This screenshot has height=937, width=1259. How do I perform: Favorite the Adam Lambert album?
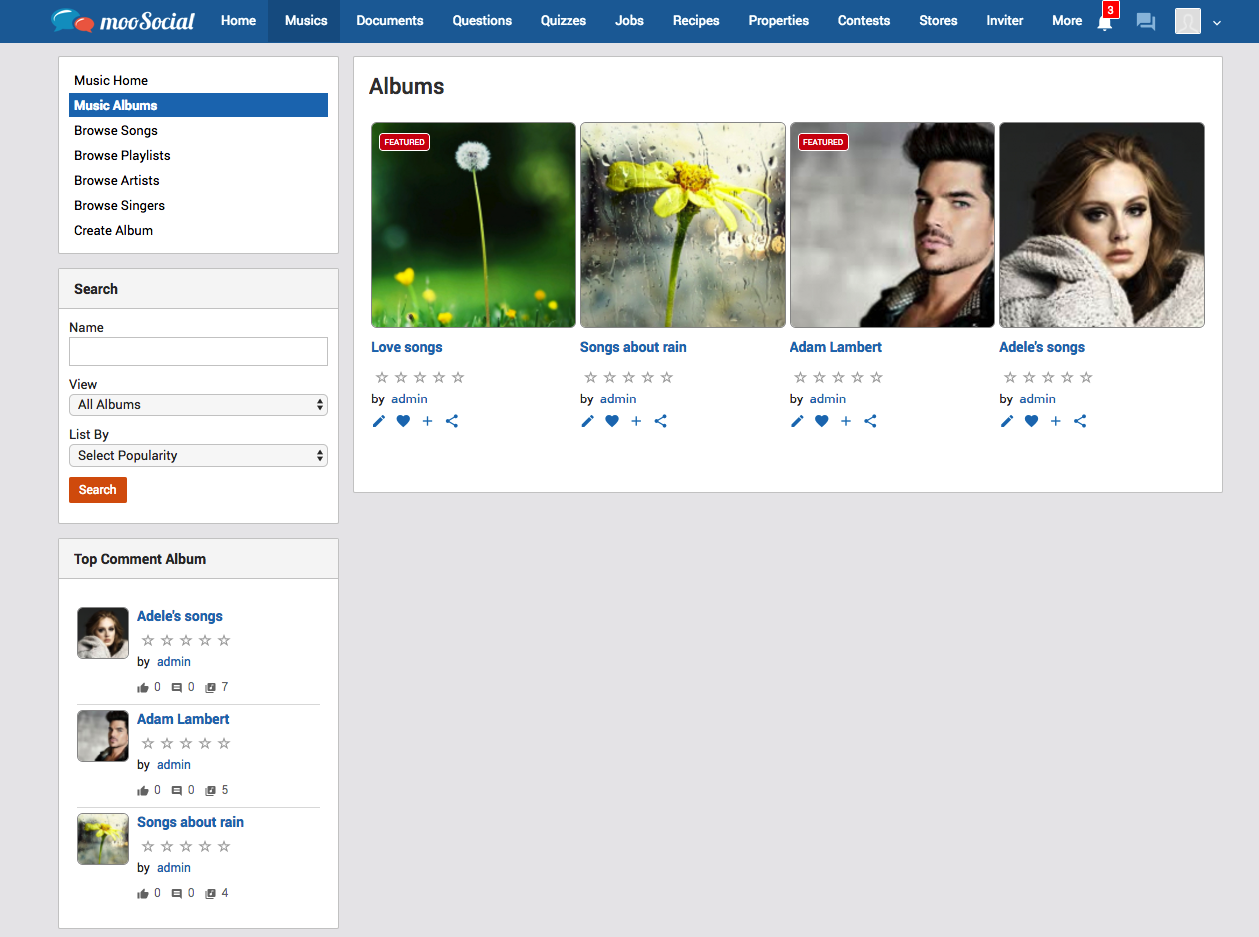point(821,421)
